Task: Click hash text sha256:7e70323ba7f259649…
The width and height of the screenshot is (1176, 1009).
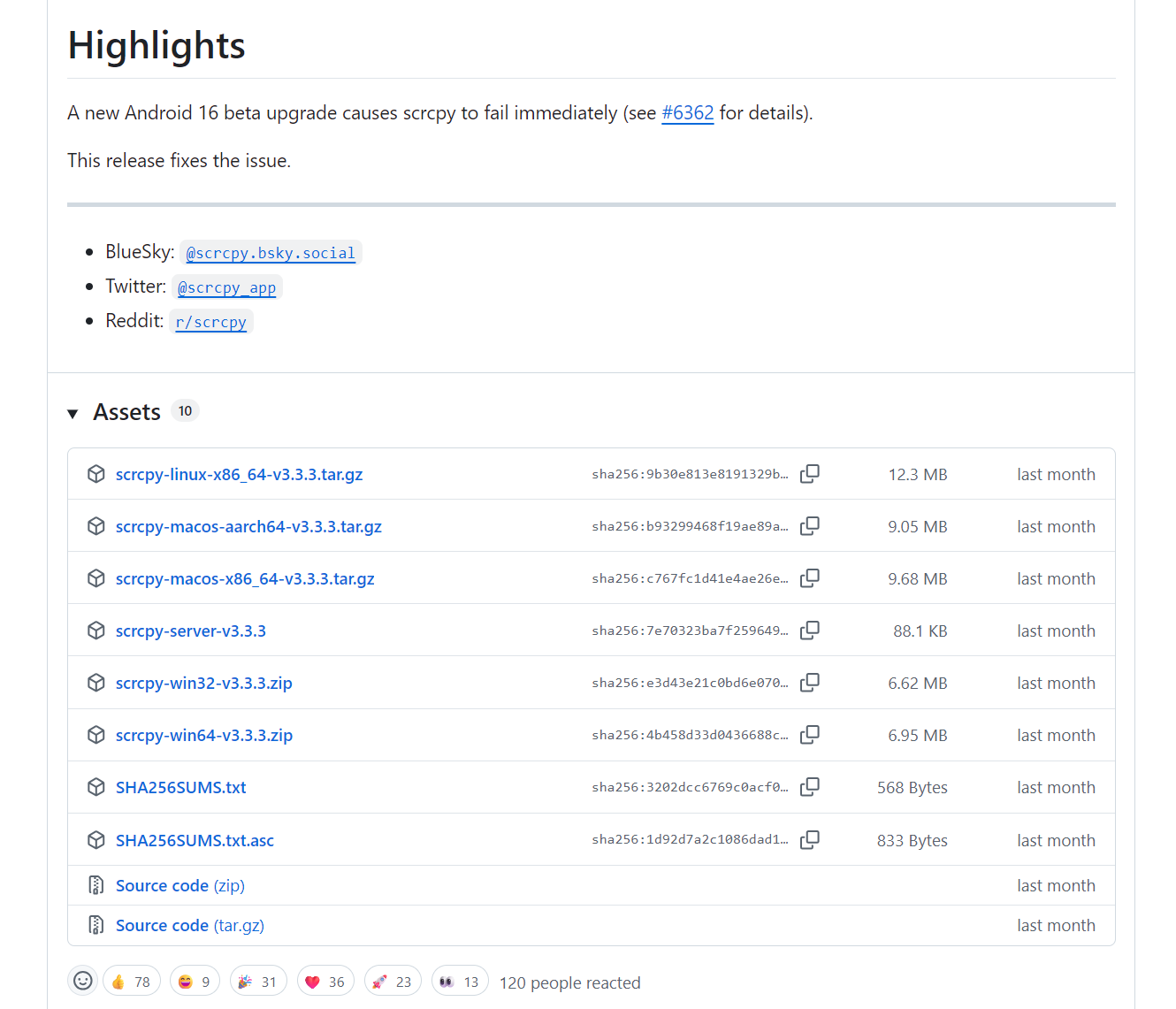Action: (690, 631)
